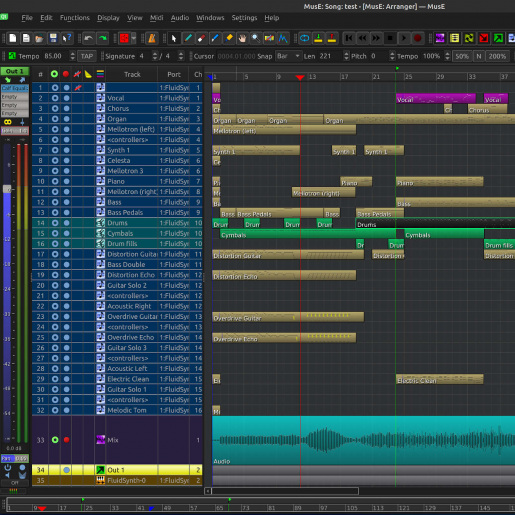The image size is (515, 515).
Task: Adjust the Len 221 stepper arrows
Action: pyautogui.click(x=346, y=56)
